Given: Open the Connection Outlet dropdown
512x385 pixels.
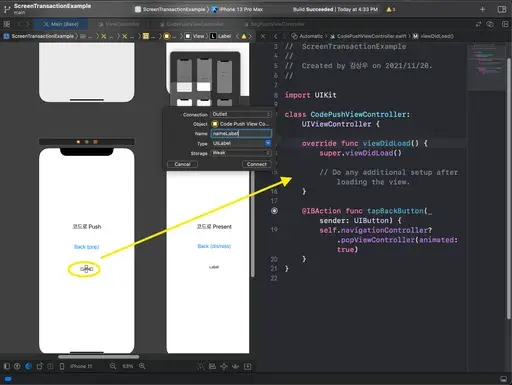Looking at the screenshot, I should tap(241, 114).
